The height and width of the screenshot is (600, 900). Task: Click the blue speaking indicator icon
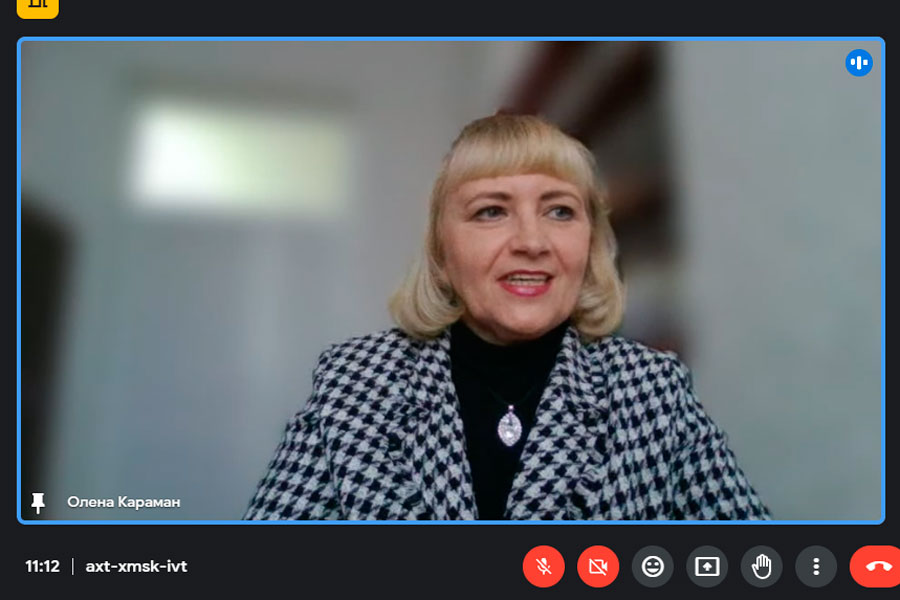[859, 63]
